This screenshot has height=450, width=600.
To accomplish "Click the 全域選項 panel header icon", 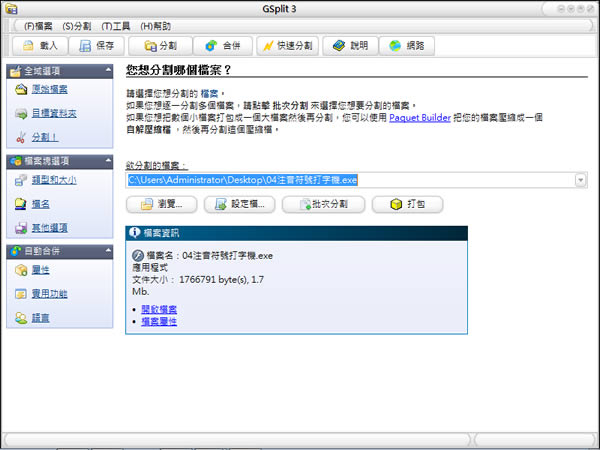I will pyautogui.click(x=15, y=71).
